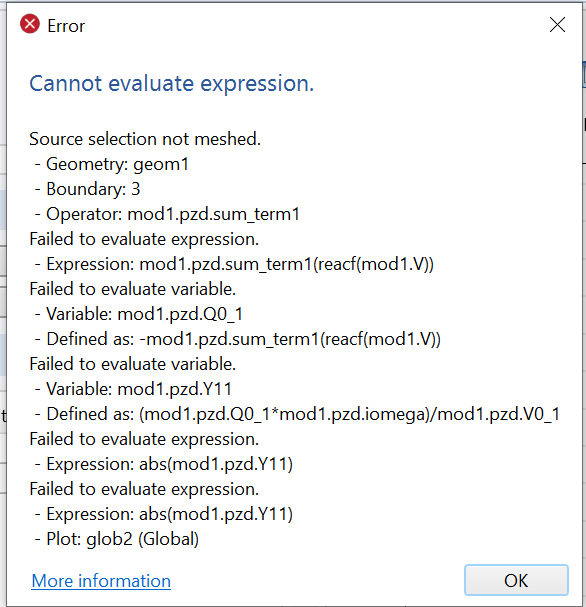Click the 'Geometry: geom1' line

pos(111,164)
